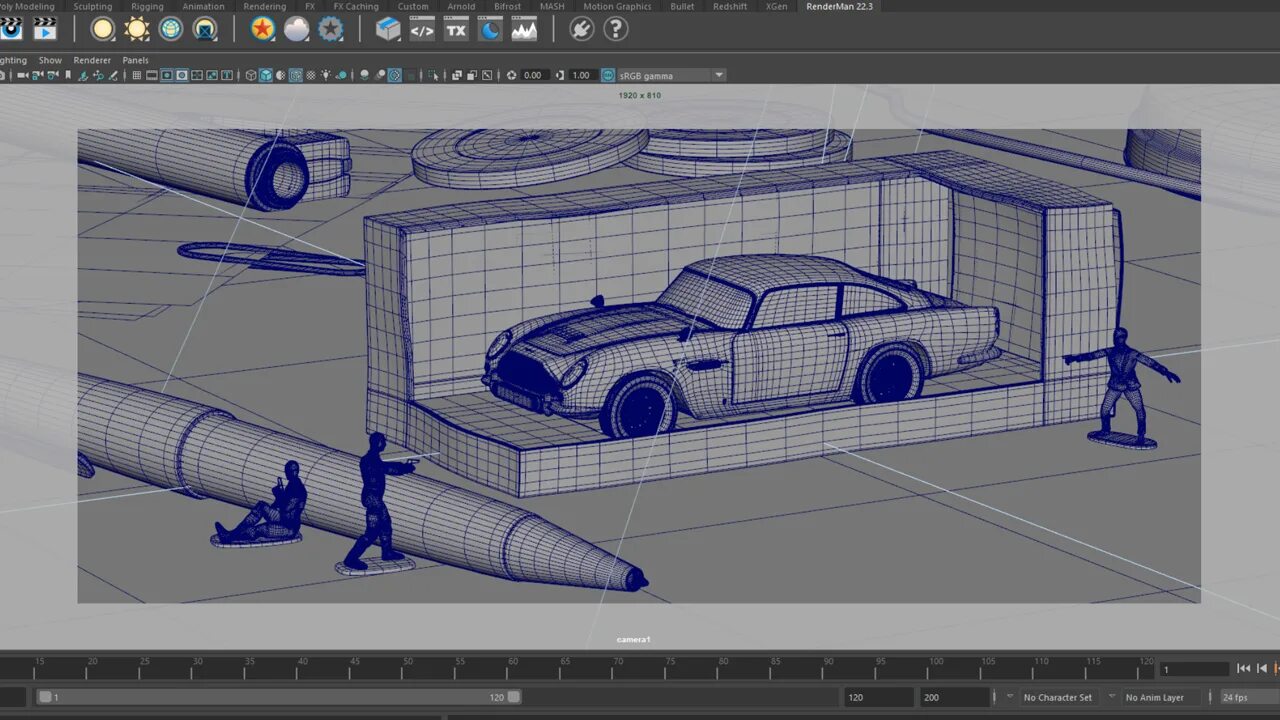Click the code brackets </> shelf icon
The image size is (1280, 720).
point(422,30)
